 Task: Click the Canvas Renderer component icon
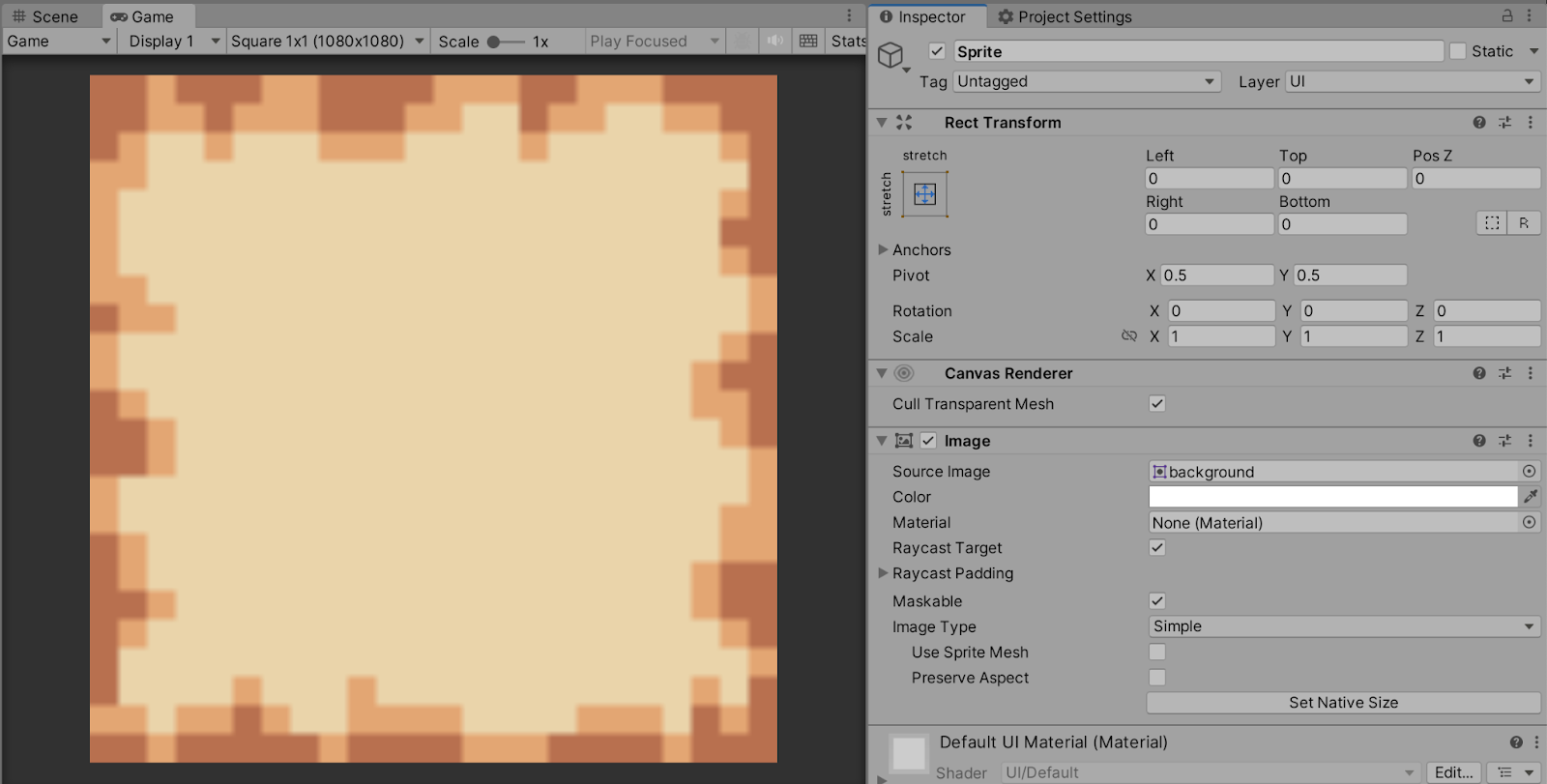click(904, 373)
